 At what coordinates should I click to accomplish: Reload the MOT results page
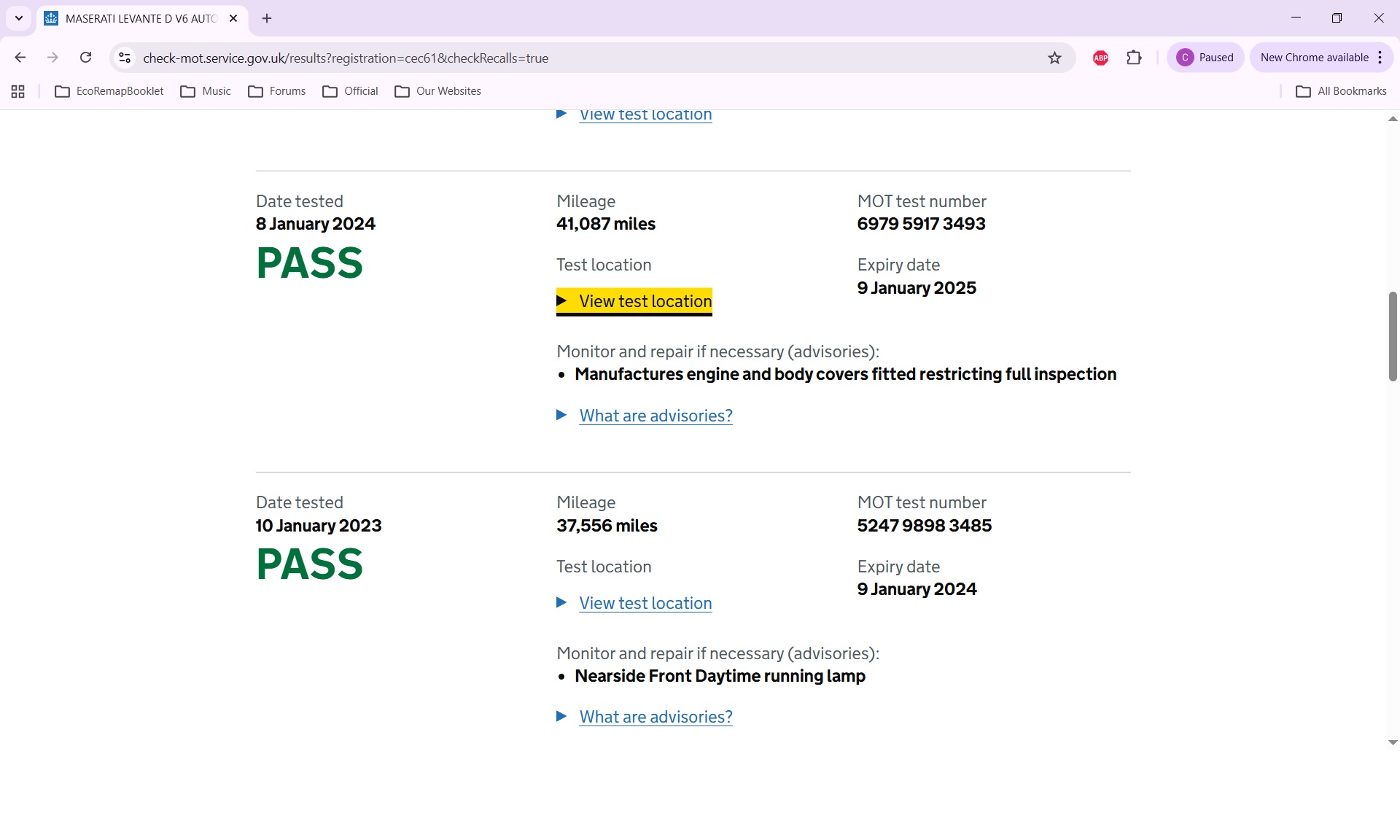tap(85, 58)
